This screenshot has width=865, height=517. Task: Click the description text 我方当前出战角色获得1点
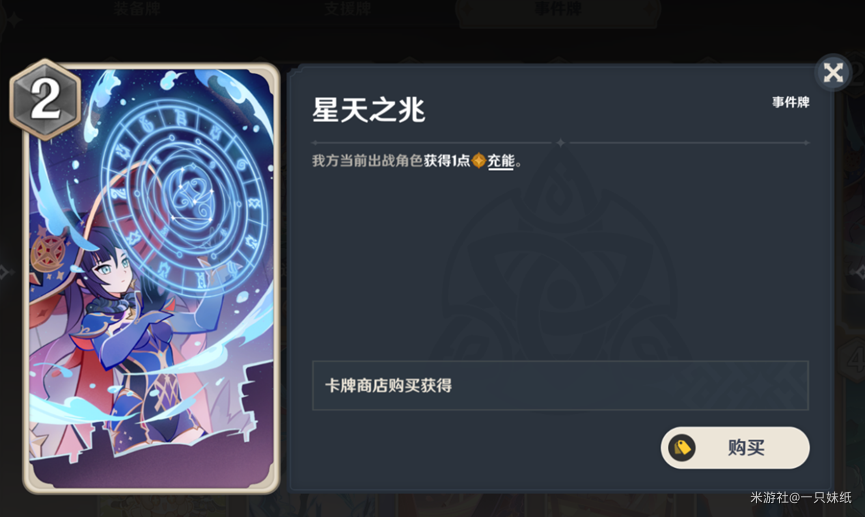pyautogui.click(x=391, y=161)
